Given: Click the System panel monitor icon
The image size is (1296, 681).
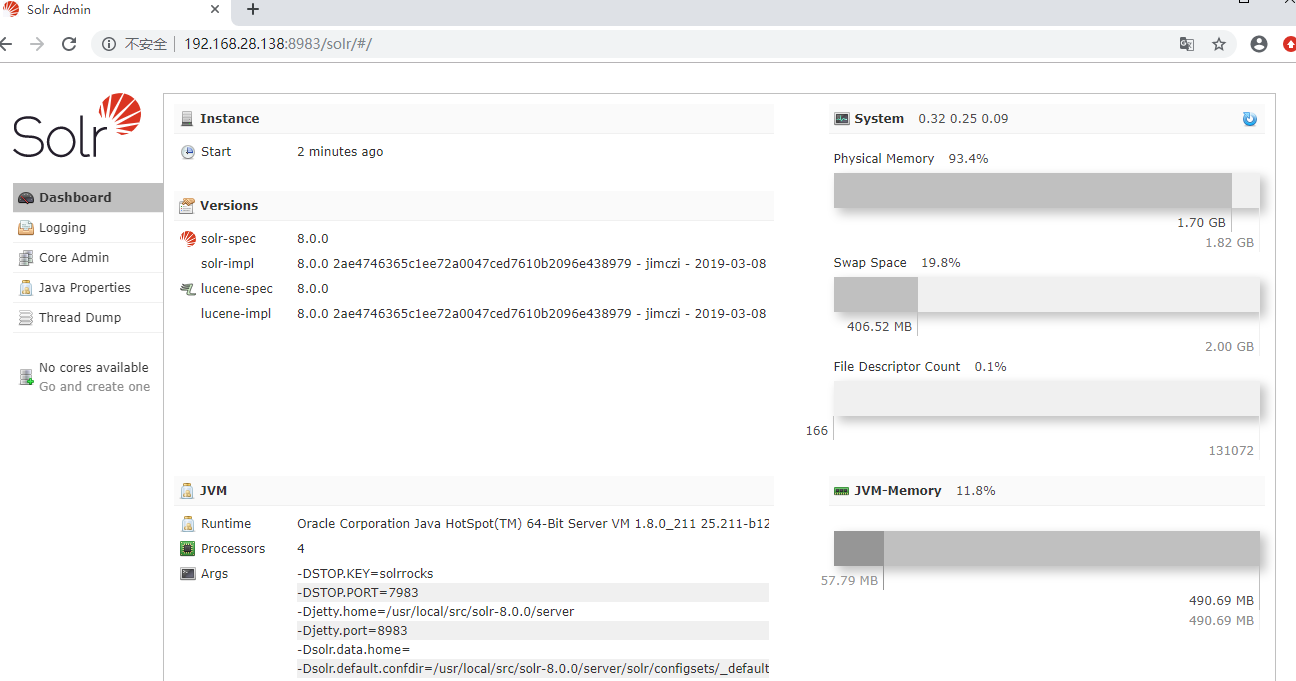Looking at the screenshot, I should [841, 118].
